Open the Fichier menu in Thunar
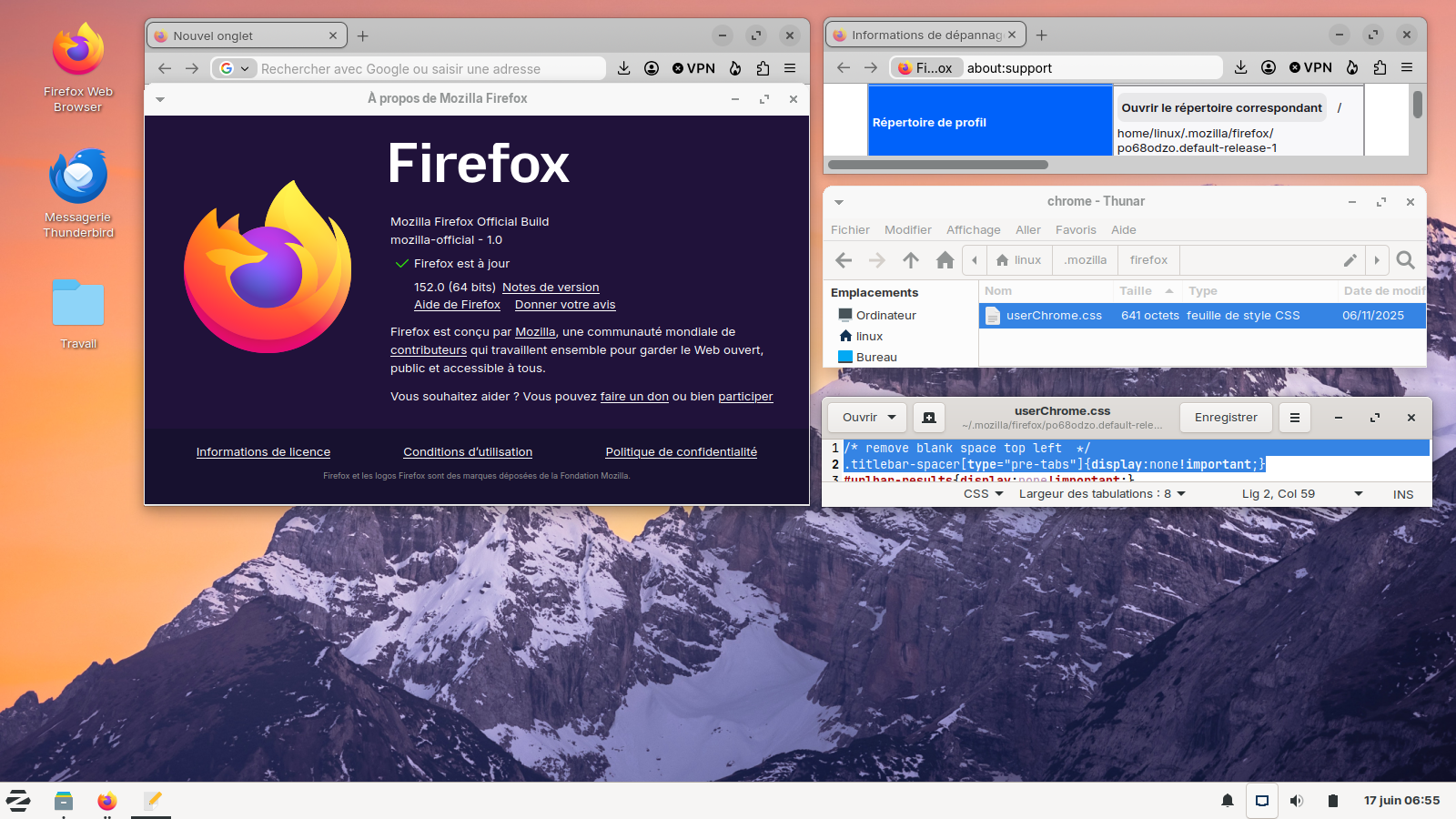The height and width of the screenshot is (819, 1456). pyautogui.click(x=850, y=230)
